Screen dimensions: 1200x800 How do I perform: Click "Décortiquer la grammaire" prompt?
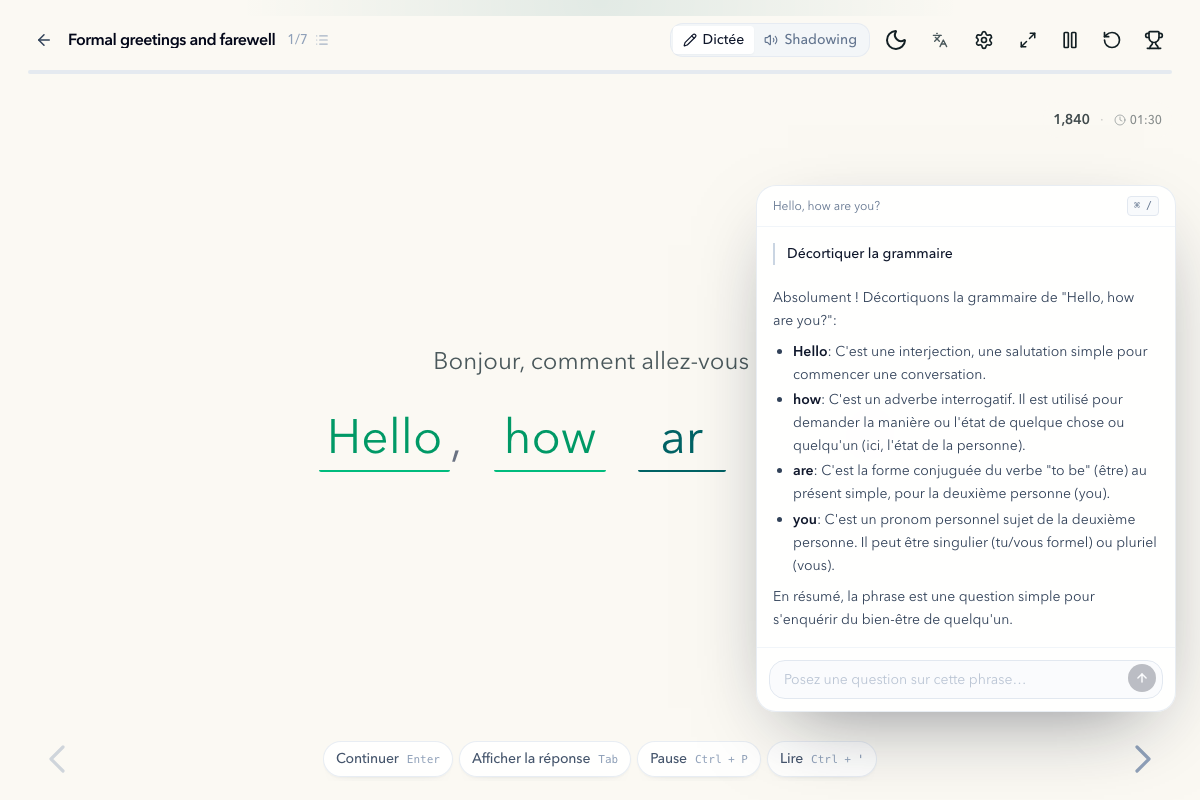point(869,253)
